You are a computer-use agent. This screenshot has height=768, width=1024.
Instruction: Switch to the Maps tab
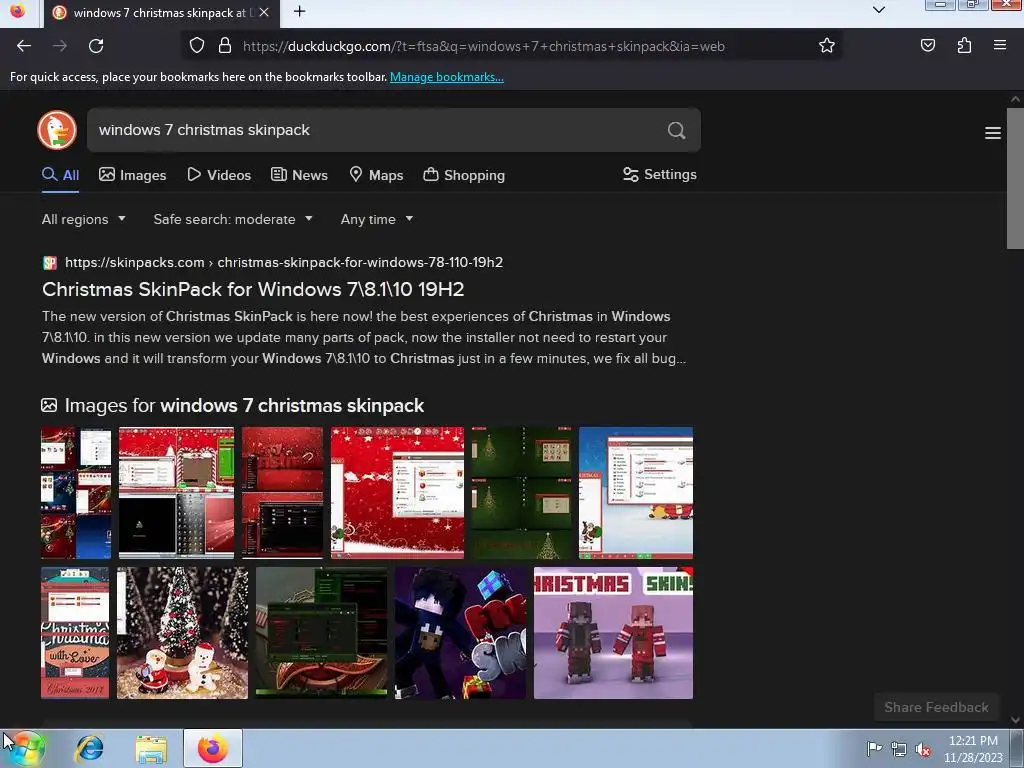coord(376,175)
